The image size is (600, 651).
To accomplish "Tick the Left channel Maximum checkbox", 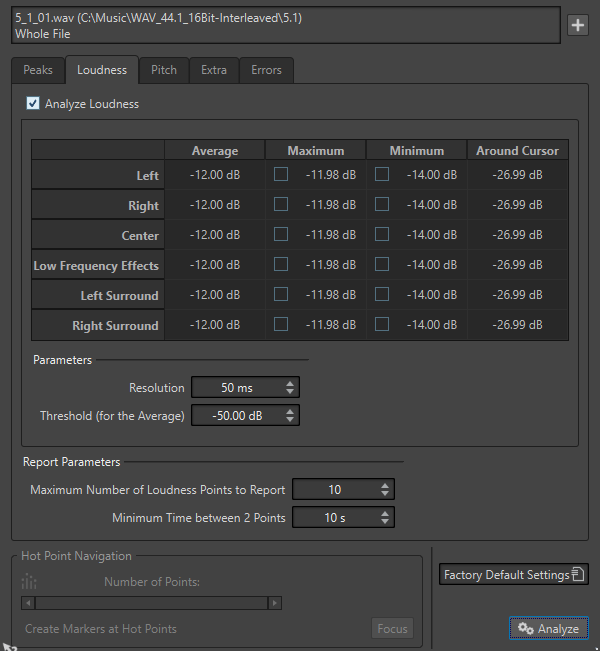I will click(281, 175).
